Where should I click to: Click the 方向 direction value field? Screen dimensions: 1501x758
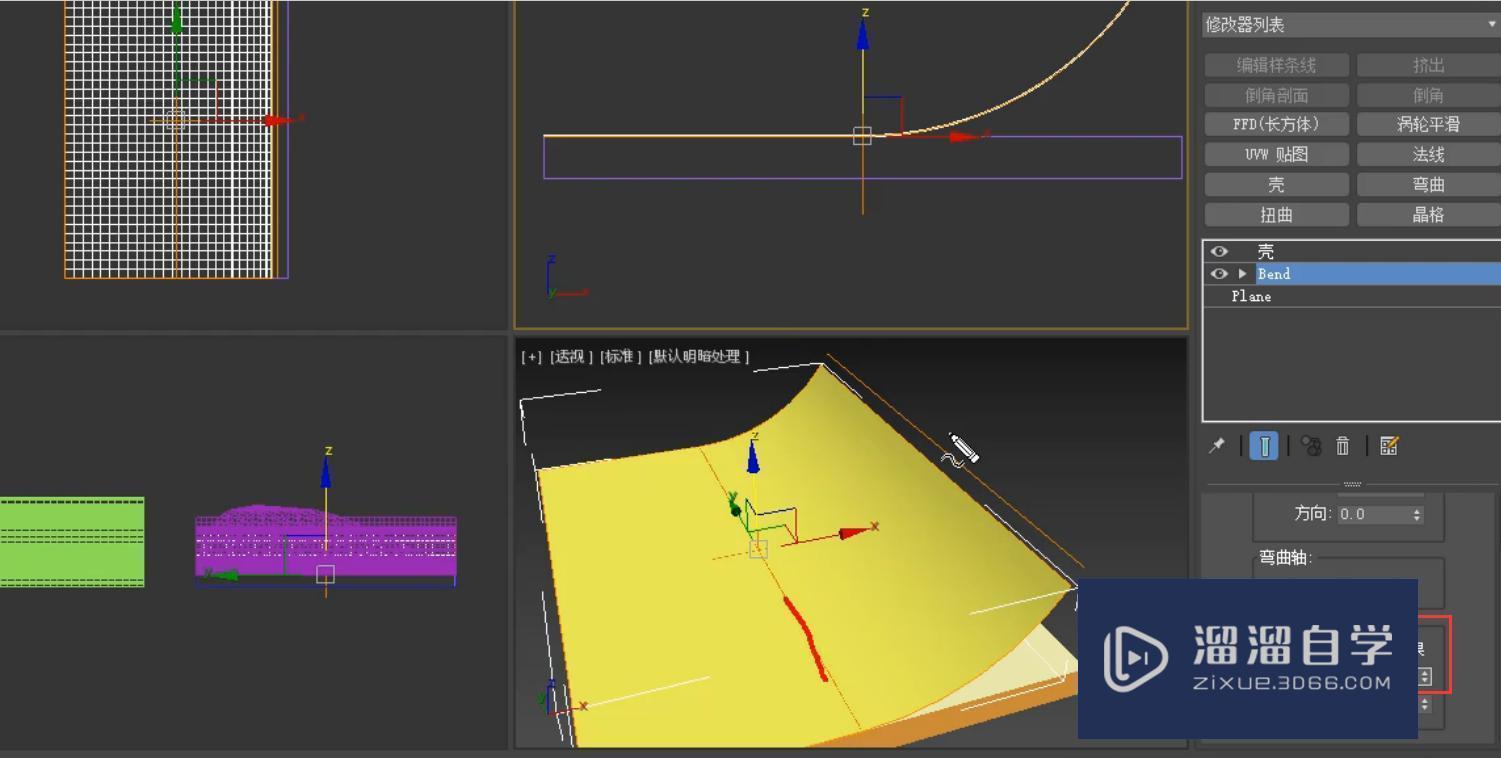coord(1373,514)
